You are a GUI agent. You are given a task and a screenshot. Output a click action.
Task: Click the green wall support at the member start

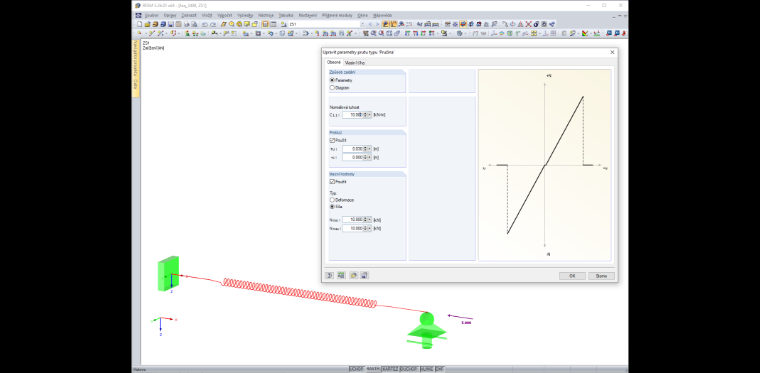point(168,273)
